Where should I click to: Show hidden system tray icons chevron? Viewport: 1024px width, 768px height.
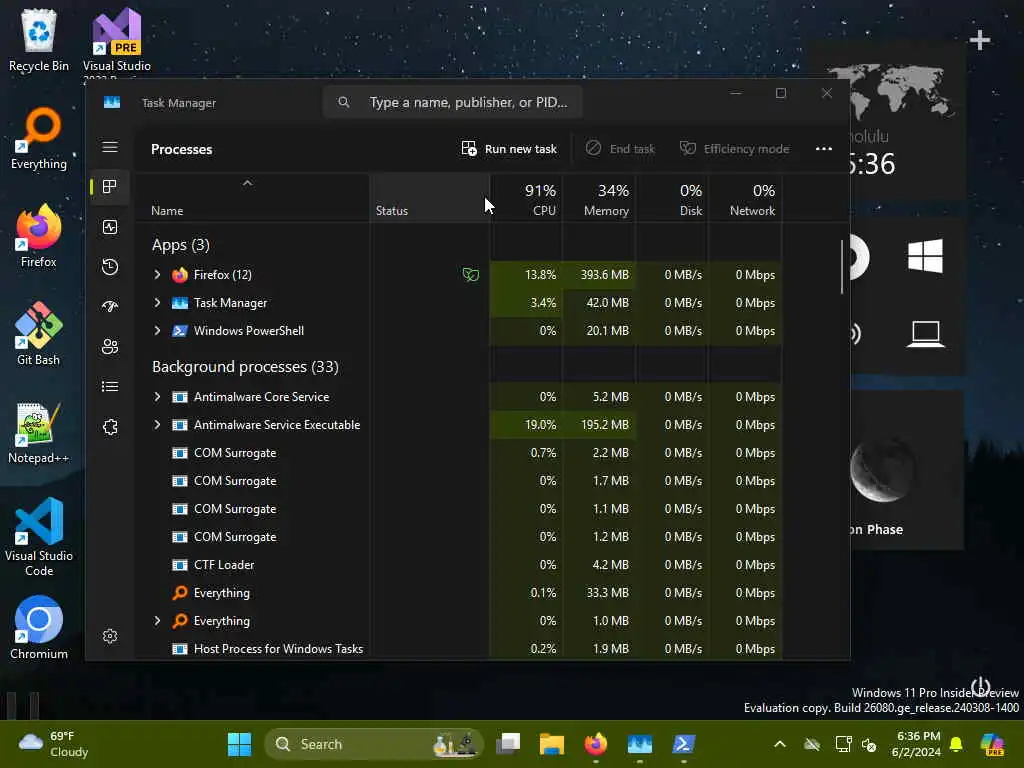tap(780, 744)
